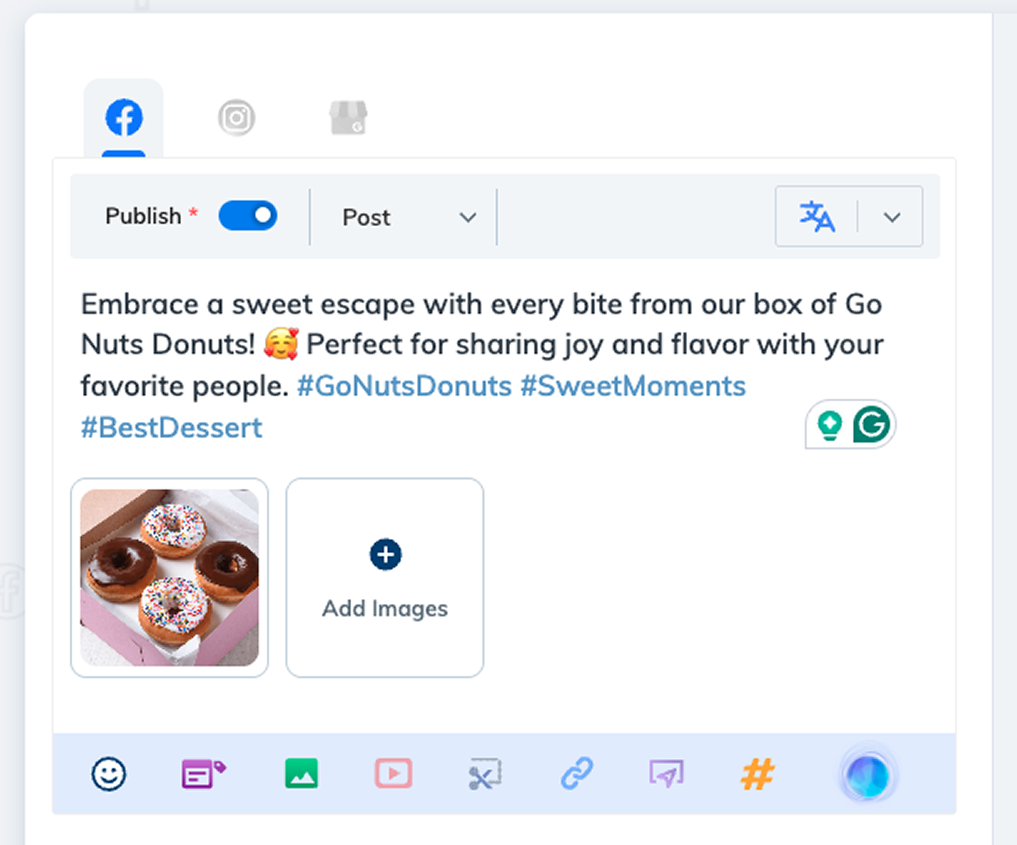
Task: Click the translate language icon
Action: click(x=817, y=216)
